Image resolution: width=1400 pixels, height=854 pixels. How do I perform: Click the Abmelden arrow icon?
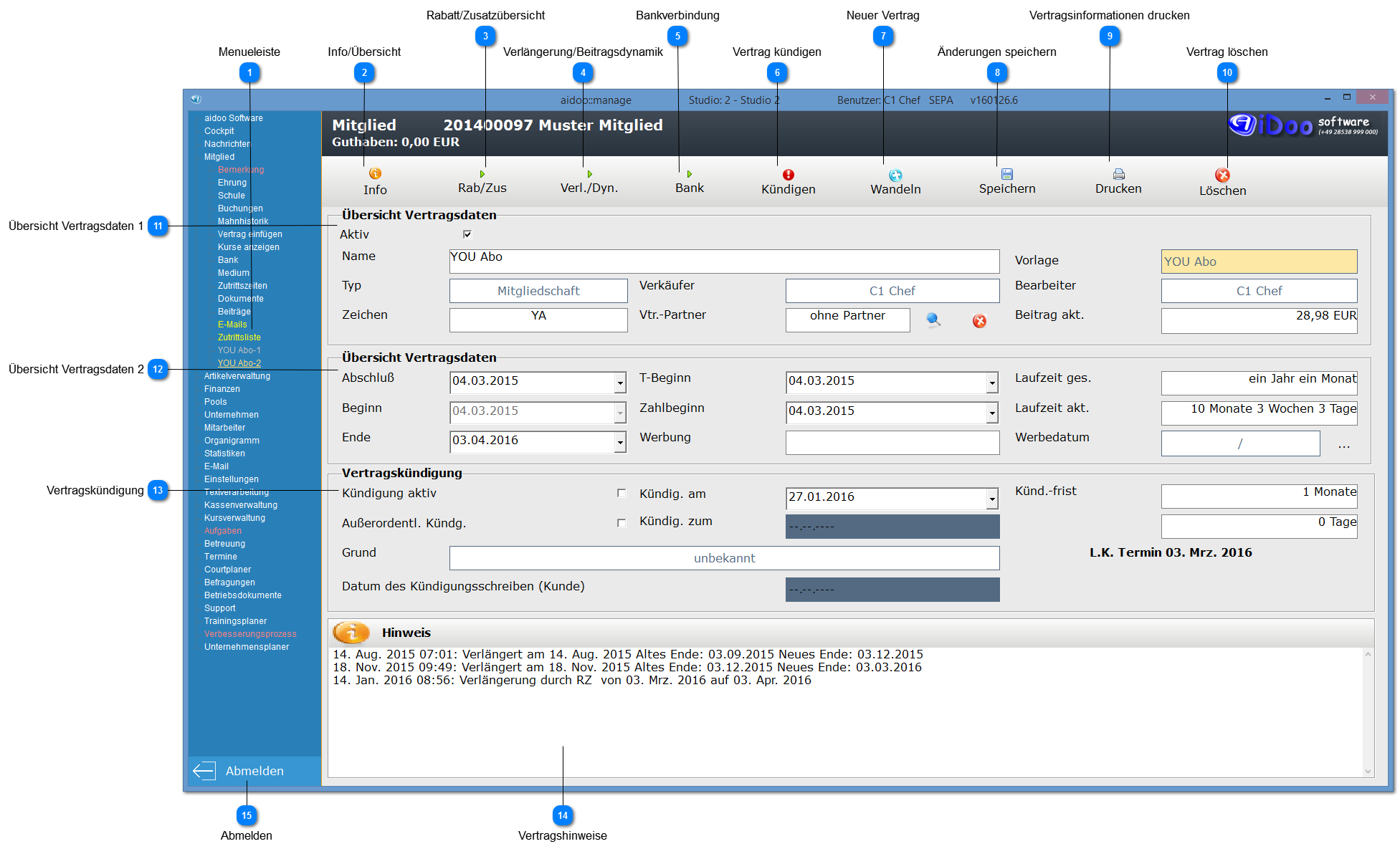[x=204, y=771]
